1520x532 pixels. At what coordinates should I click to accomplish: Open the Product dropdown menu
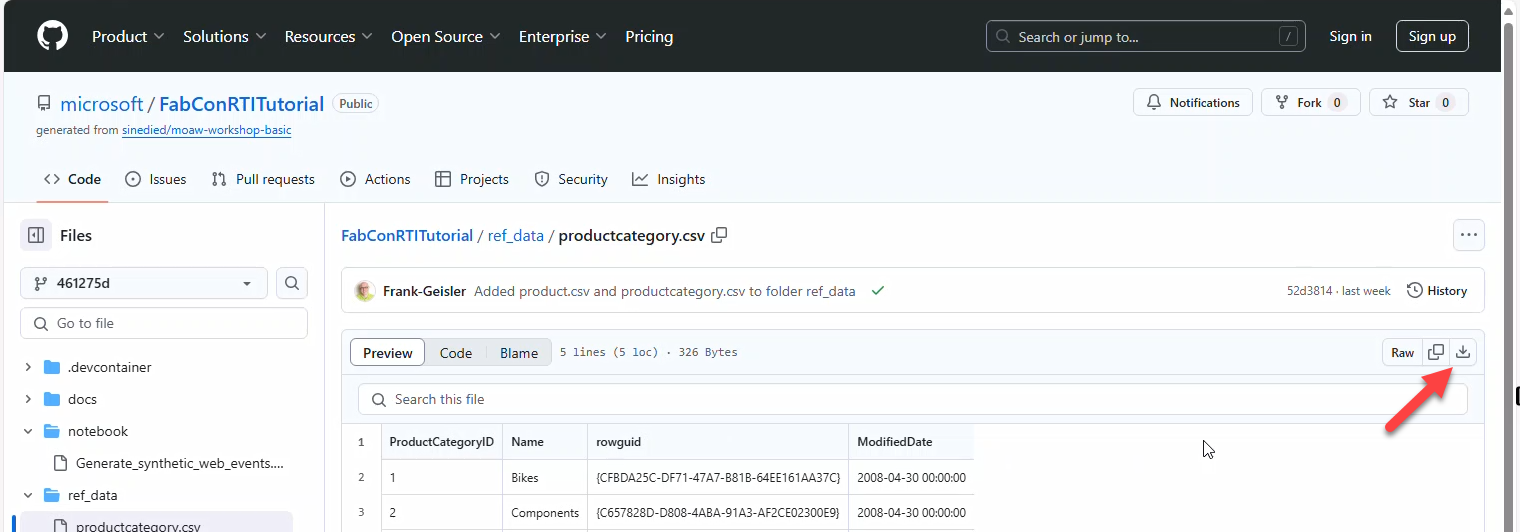pyautogui.click(x=128, y=36)
